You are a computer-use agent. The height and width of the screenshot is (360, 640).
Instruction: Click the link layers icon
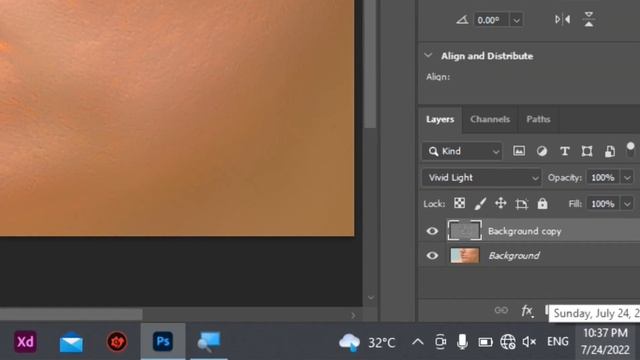click(x=501, y=311)
